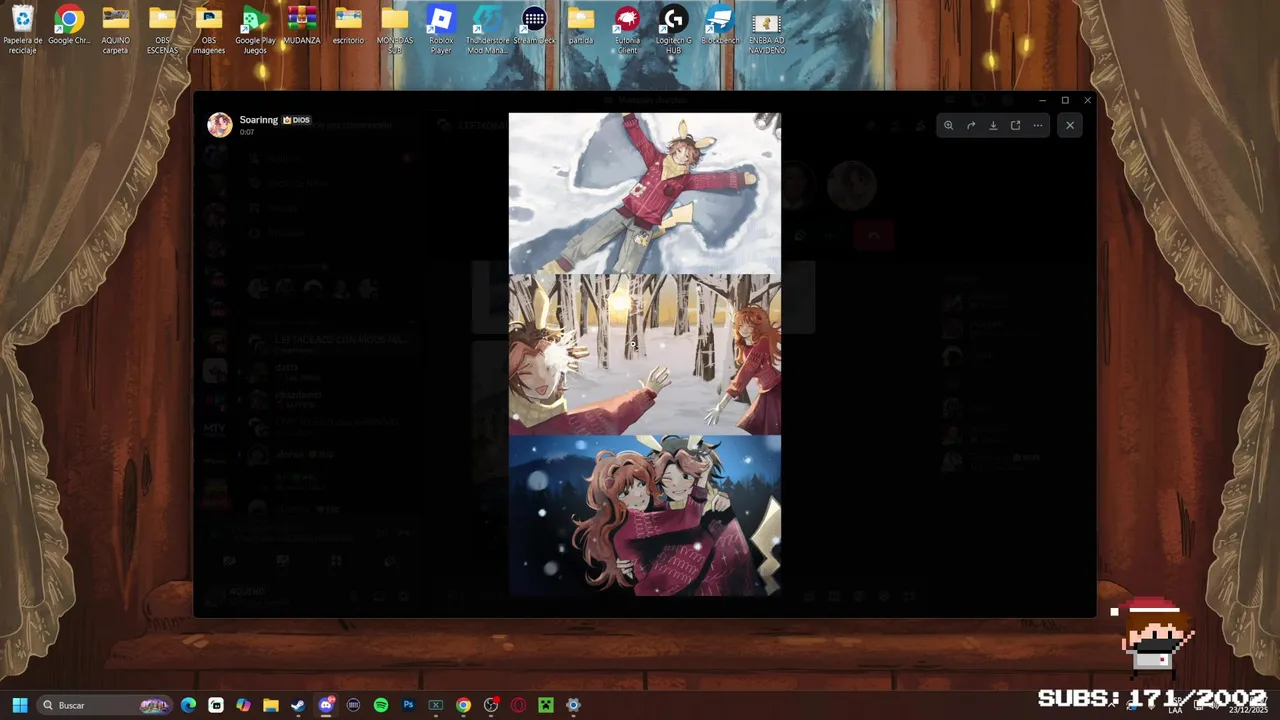Click Soarinng's profile avatar
The image size is (1280, 720).
(220, 124)
